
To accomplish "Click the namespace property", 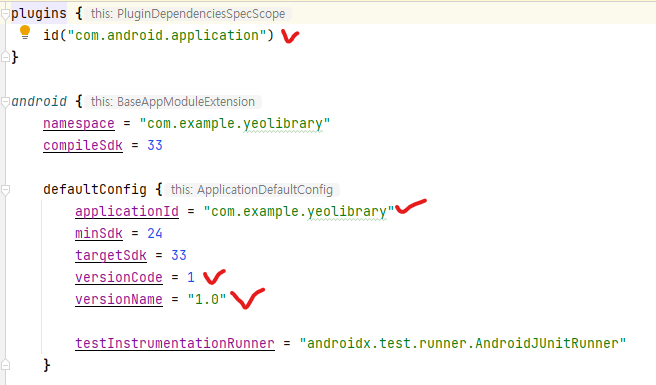I will [x=79, y=124].
